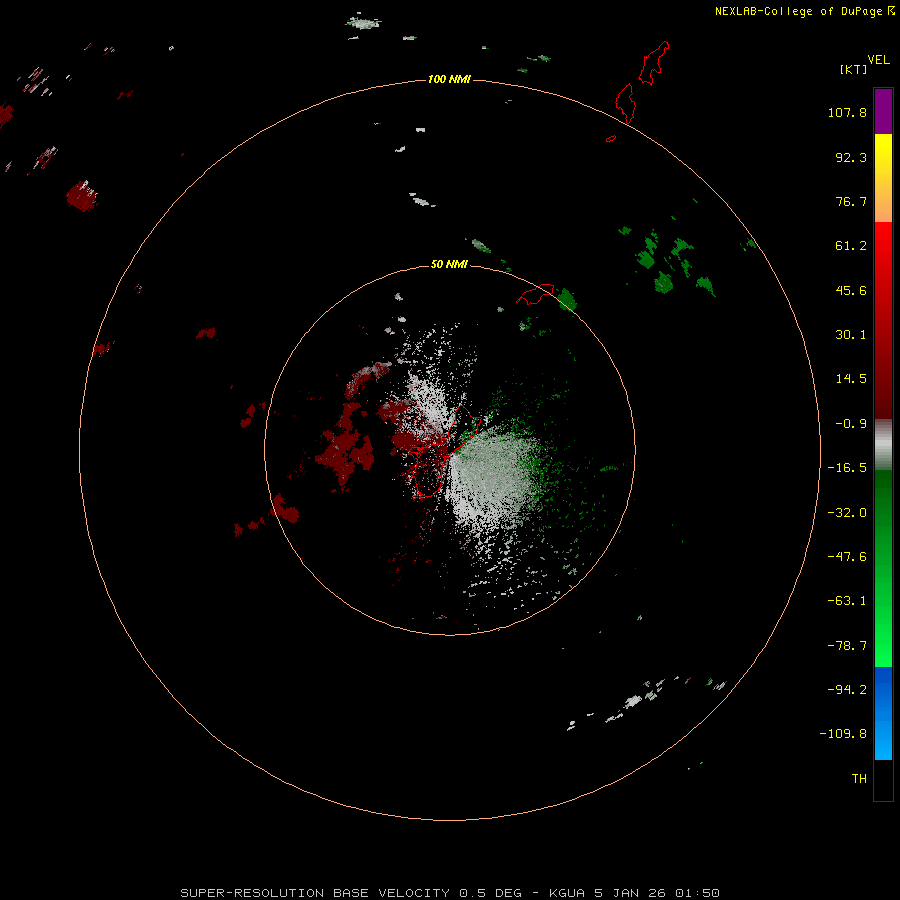Click the 76.7 velocity scale value

coord(851,201)
